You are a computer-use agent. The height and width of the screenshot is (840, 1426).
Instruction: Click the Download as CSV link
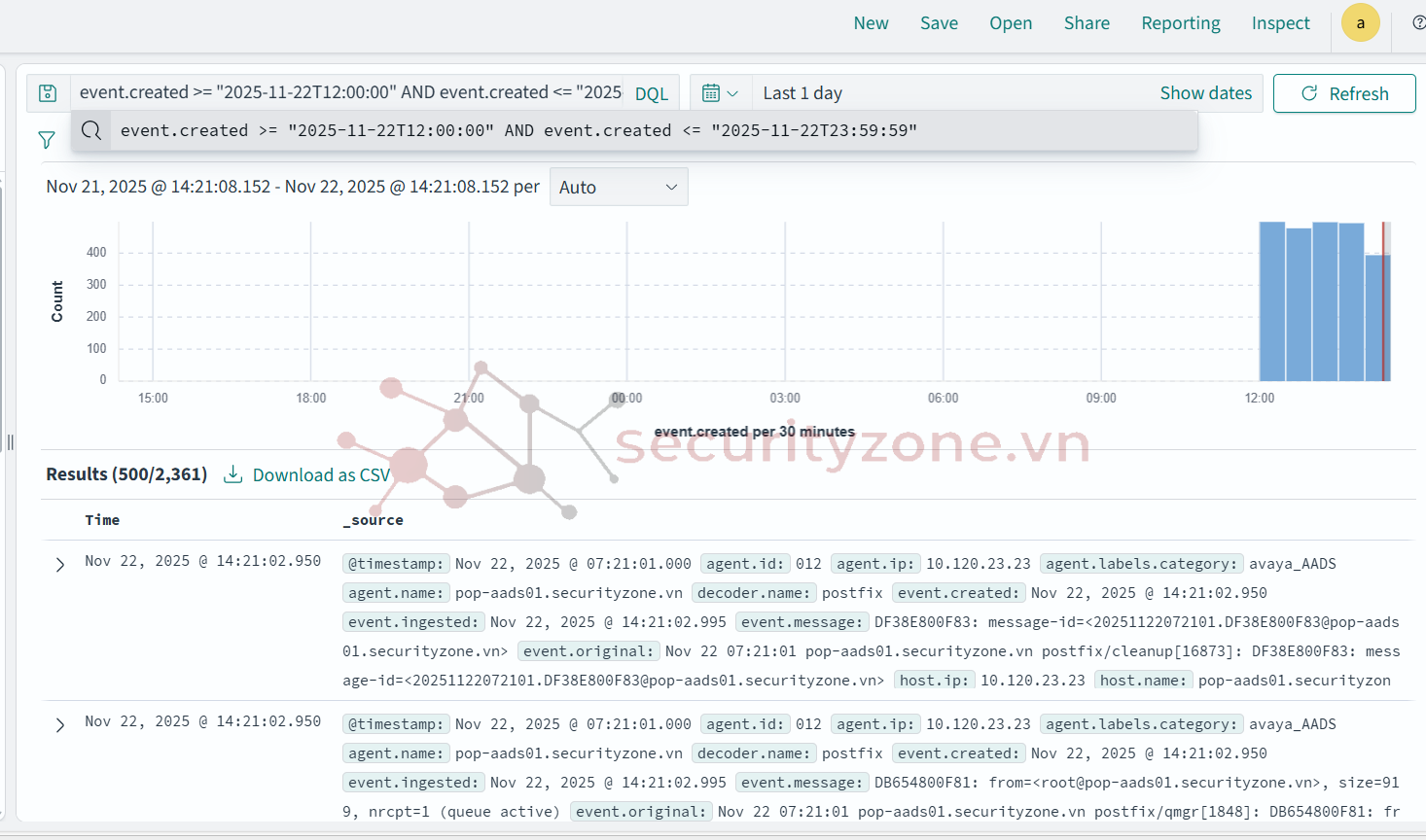pos(321,474)
